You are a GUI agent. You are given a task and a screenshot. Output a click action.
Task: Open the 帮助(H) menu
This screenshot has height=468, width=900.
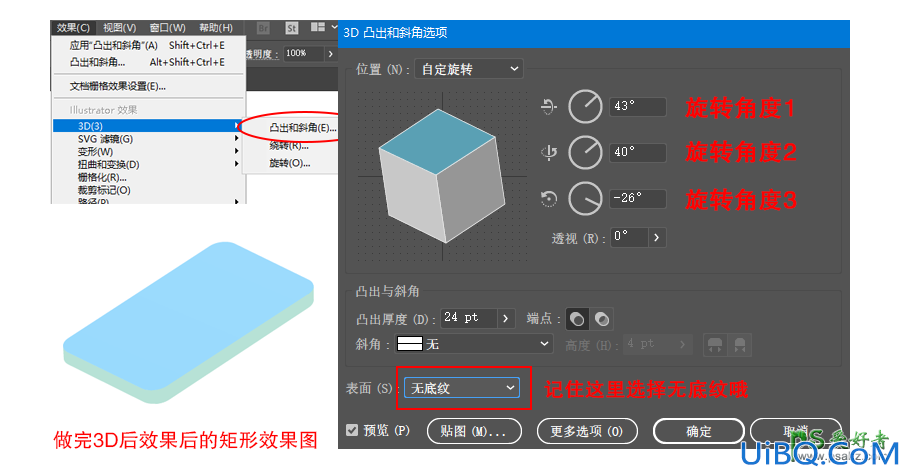point(216,28)
